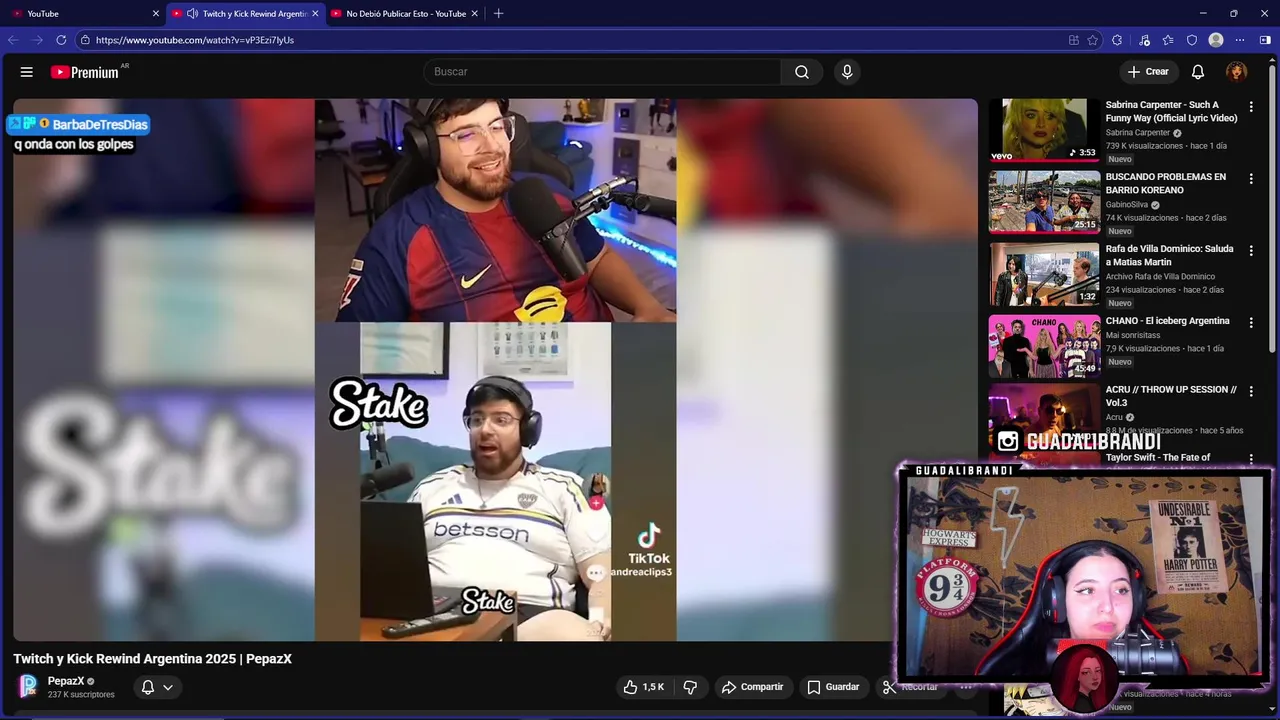Click the browser address bar URL
Viewport: 1280px width, 720px height.
195,40
